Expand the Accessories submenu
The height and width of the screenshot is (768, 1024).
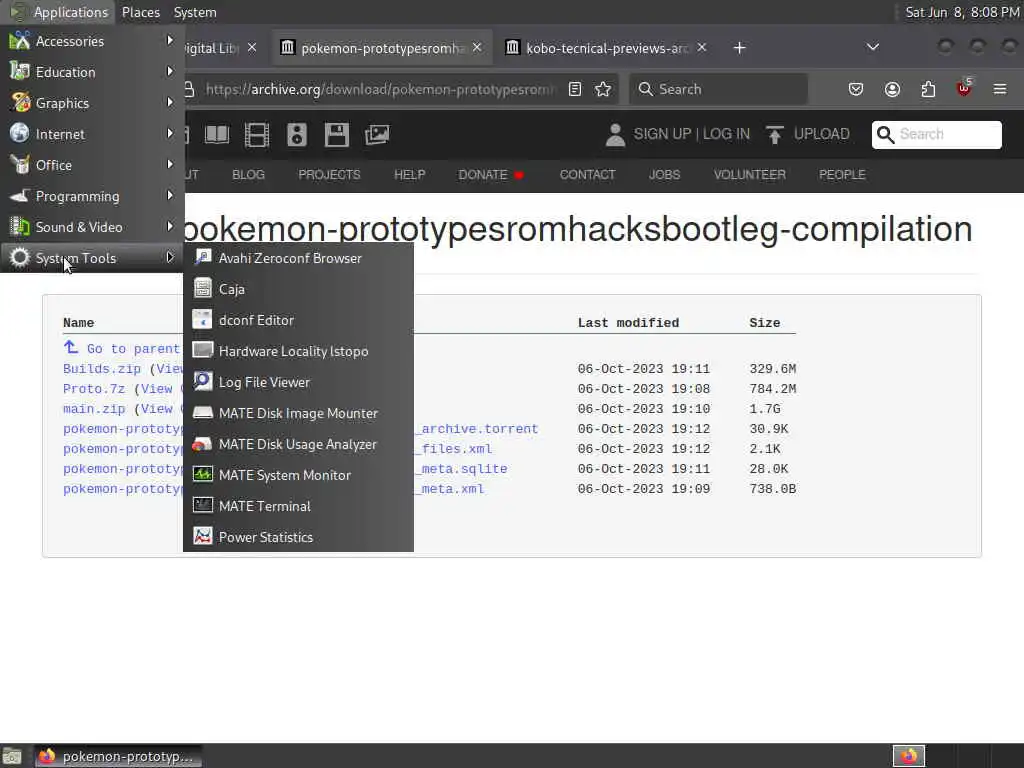point(92,41)
